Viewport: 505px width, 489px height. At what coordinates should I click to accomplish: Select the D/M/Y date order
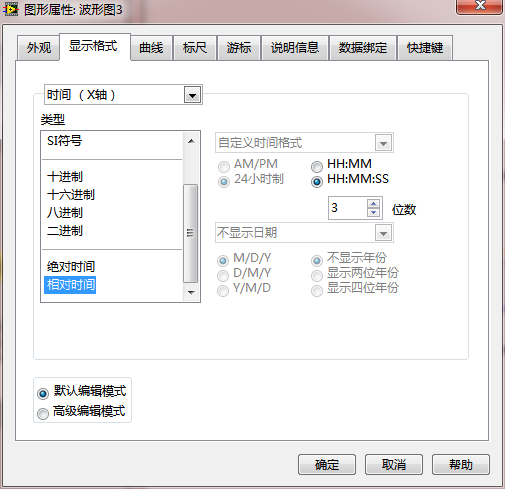pos(223,275)
